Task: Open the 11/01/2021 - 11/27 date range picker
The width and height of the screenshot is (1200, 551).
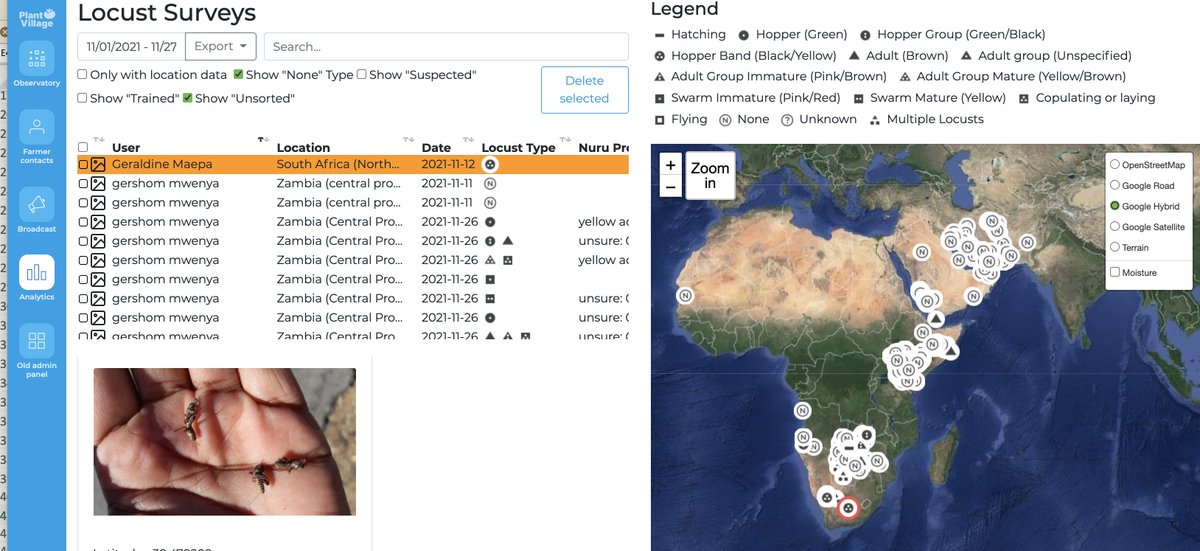Action: click(x=131, y=46)
